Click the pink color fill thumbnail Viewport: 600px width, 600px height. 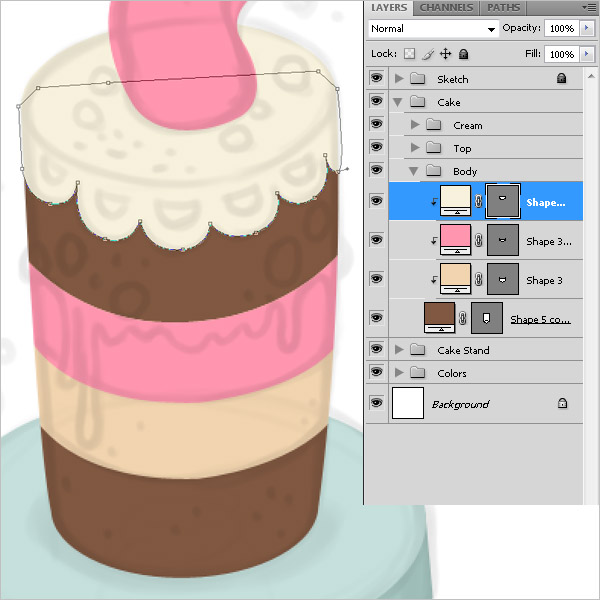coord(455,240)
